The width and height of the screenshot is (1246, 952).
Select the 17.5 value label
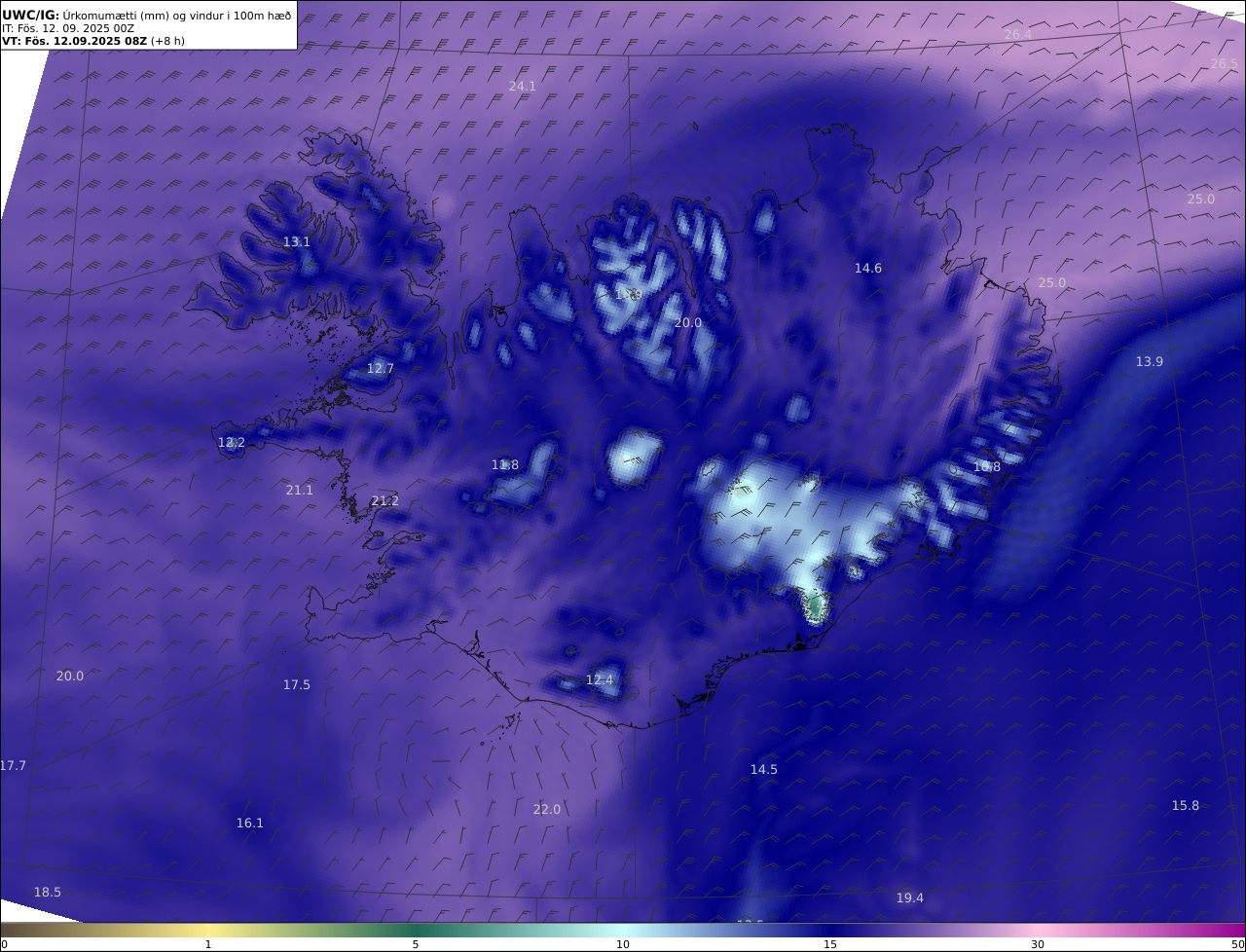tap(297, 684)
